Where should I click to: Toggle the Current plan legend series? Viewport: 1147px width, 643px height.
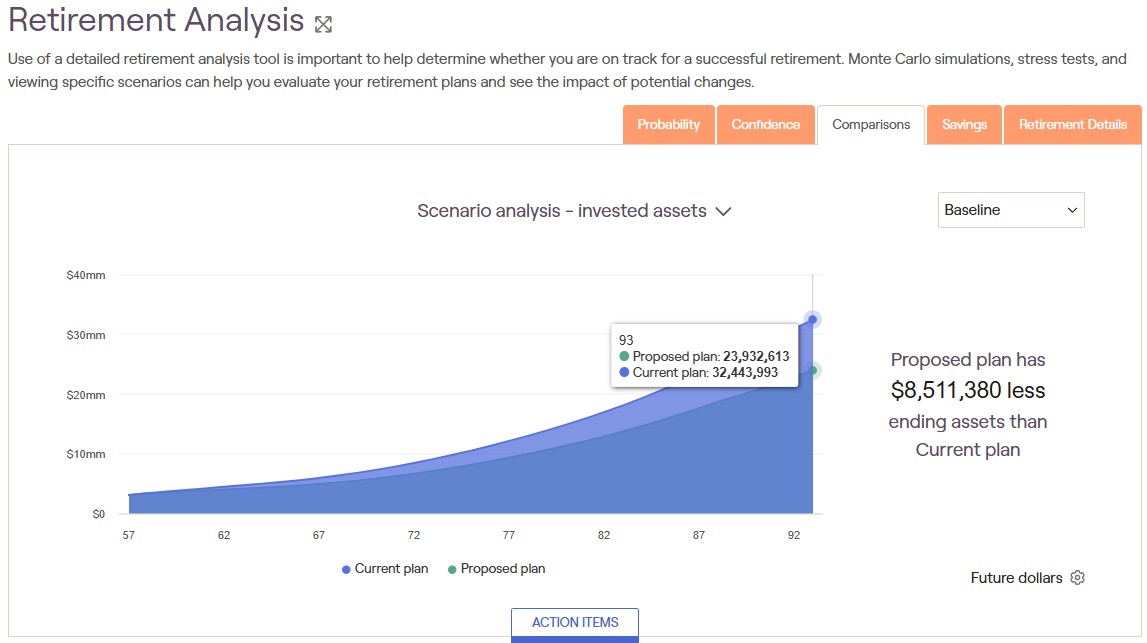click(x=385, y=569)
